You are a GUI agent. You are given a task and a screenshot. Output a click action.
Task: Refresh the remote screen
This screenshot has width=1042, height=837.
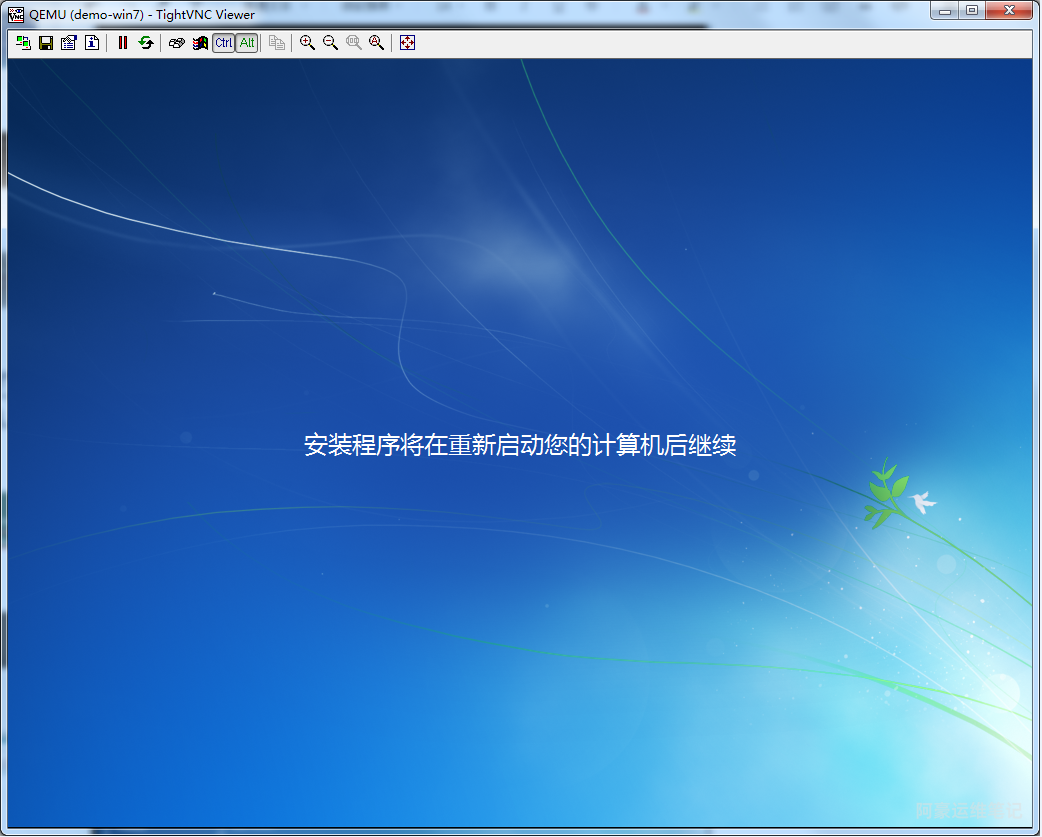(x=146, y=43)
